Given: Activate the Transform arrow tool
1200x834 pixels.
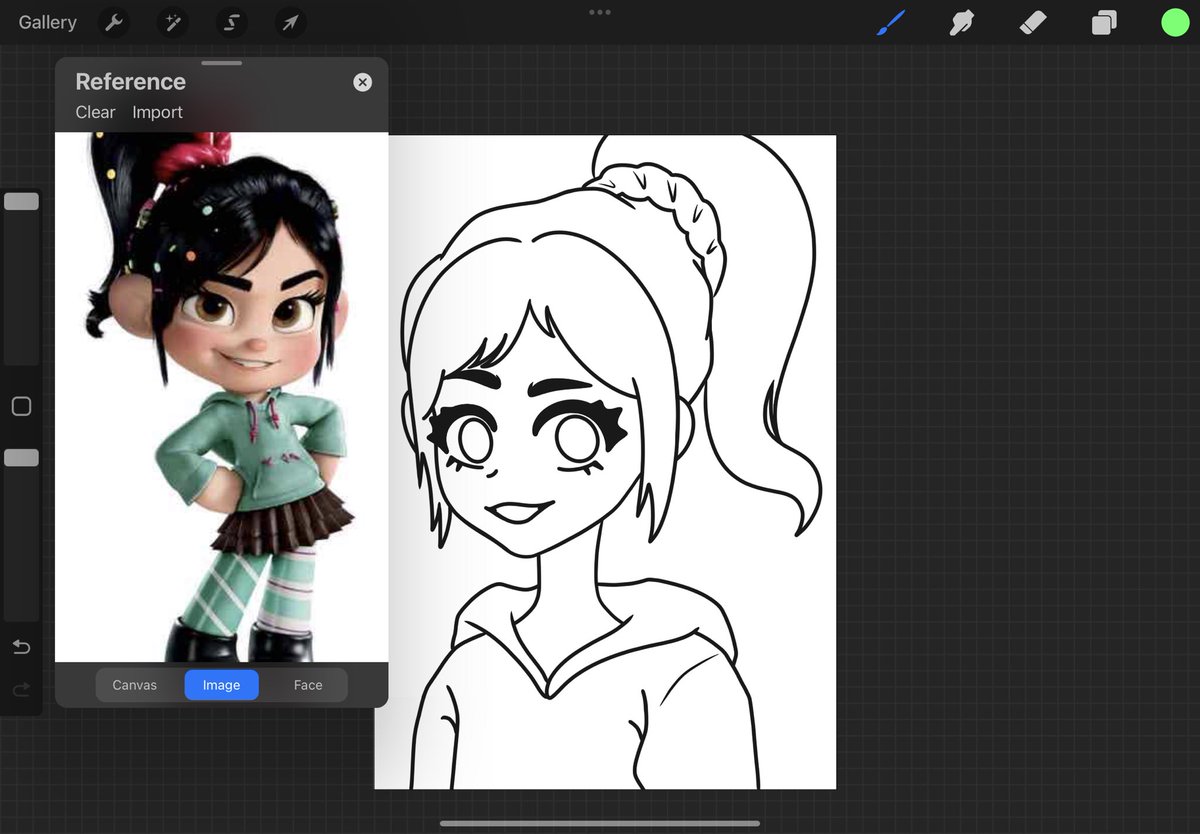Looking at the screenshot, I should 290,22.
